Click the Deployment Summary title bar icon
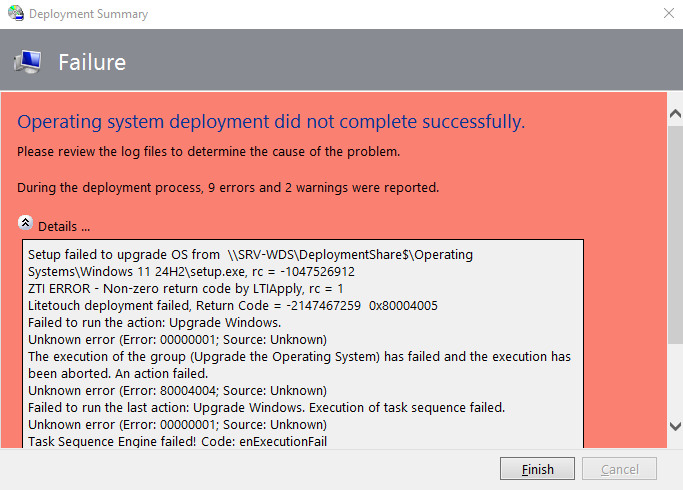Screen dimensions: 683x490 click(16, 14)
